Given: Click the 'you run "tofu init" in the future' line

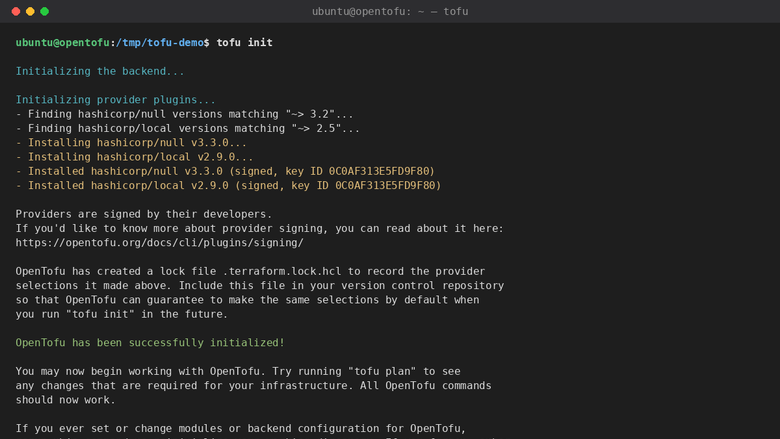Looking at the screenshot, I should [122, 314].
